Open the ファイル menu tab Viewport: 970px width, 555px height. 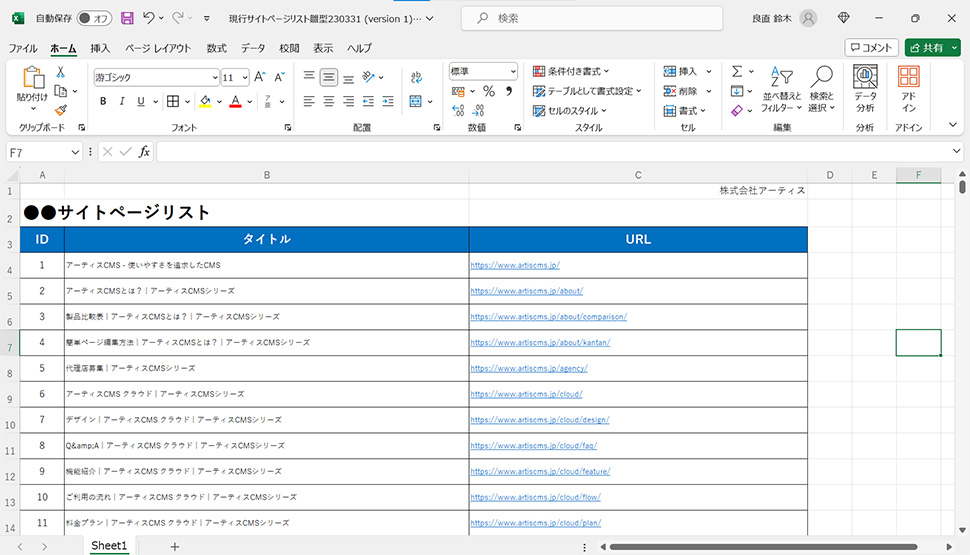[23, 48]
